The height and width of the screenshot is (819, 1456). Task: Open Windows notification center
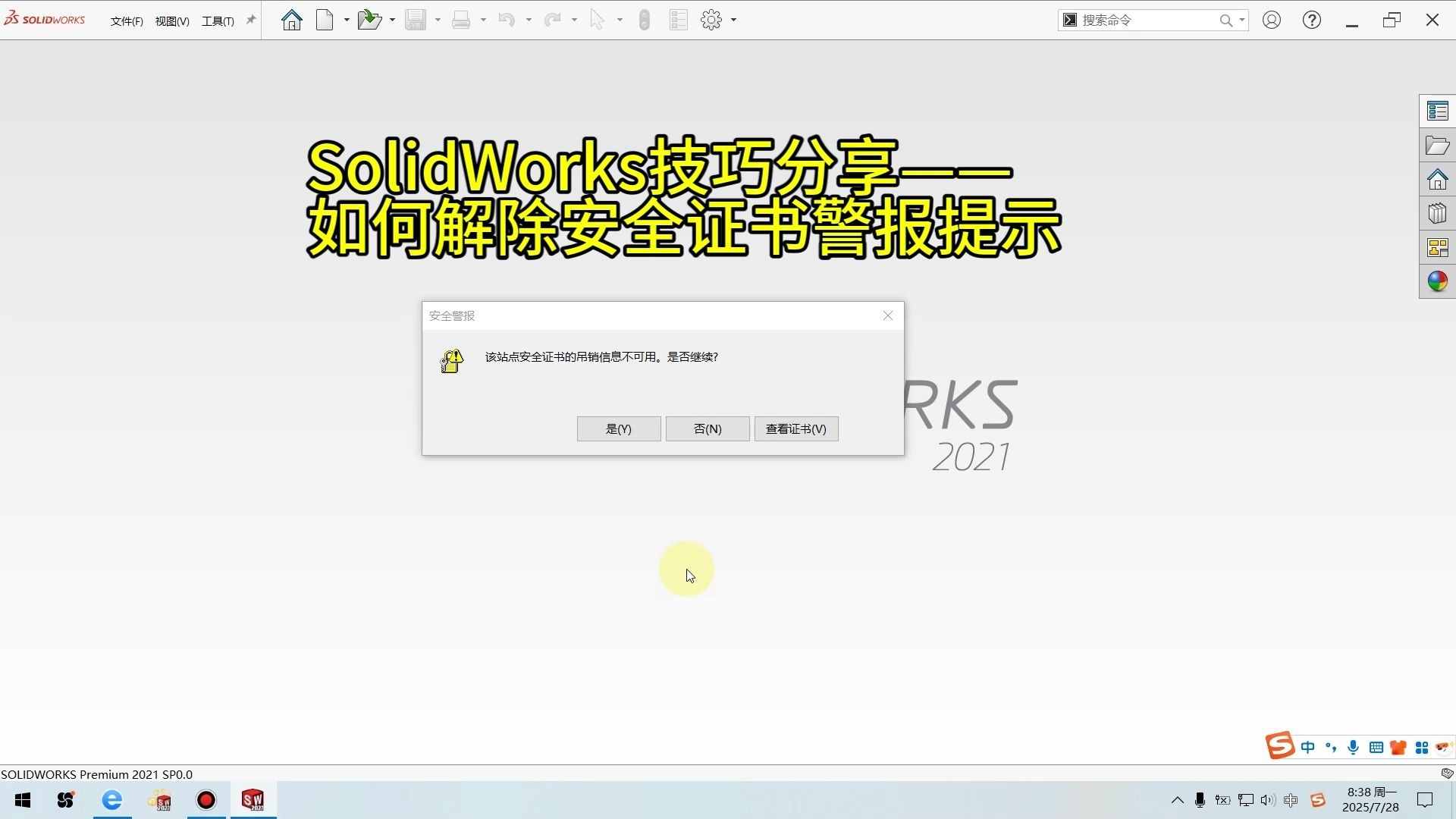[1425, 800]
